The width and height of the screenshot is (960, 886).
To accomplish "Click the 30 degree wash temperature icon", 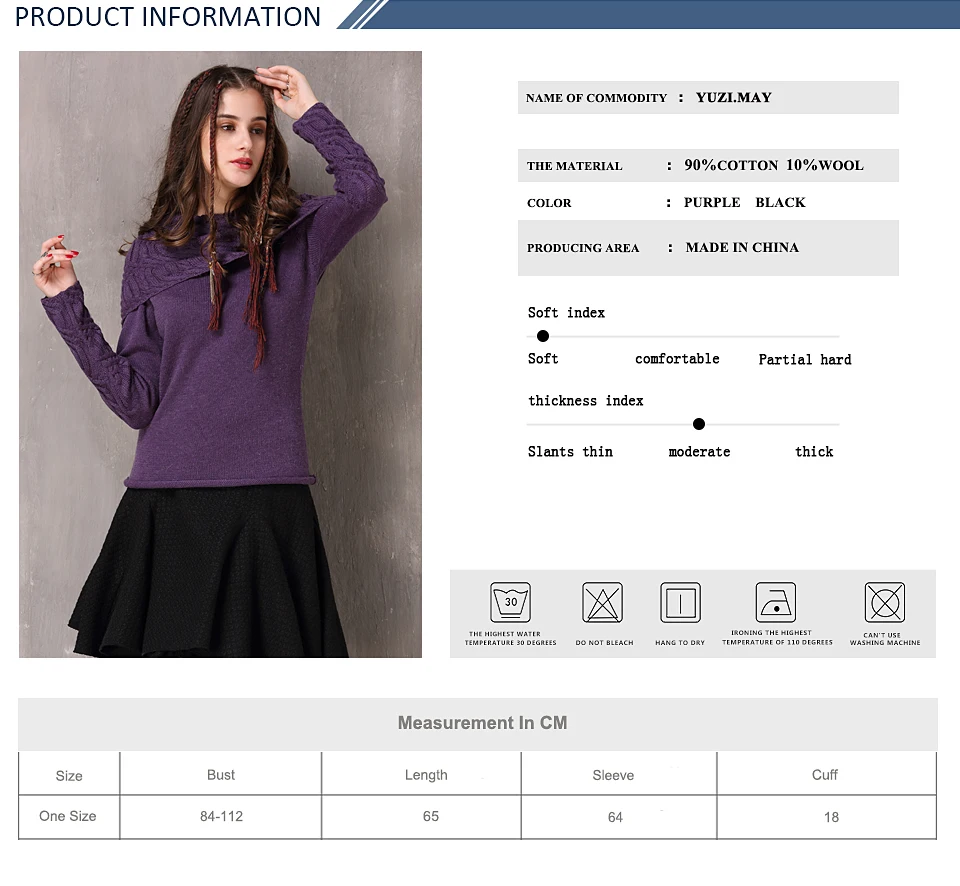I will (x=511, y=603).
